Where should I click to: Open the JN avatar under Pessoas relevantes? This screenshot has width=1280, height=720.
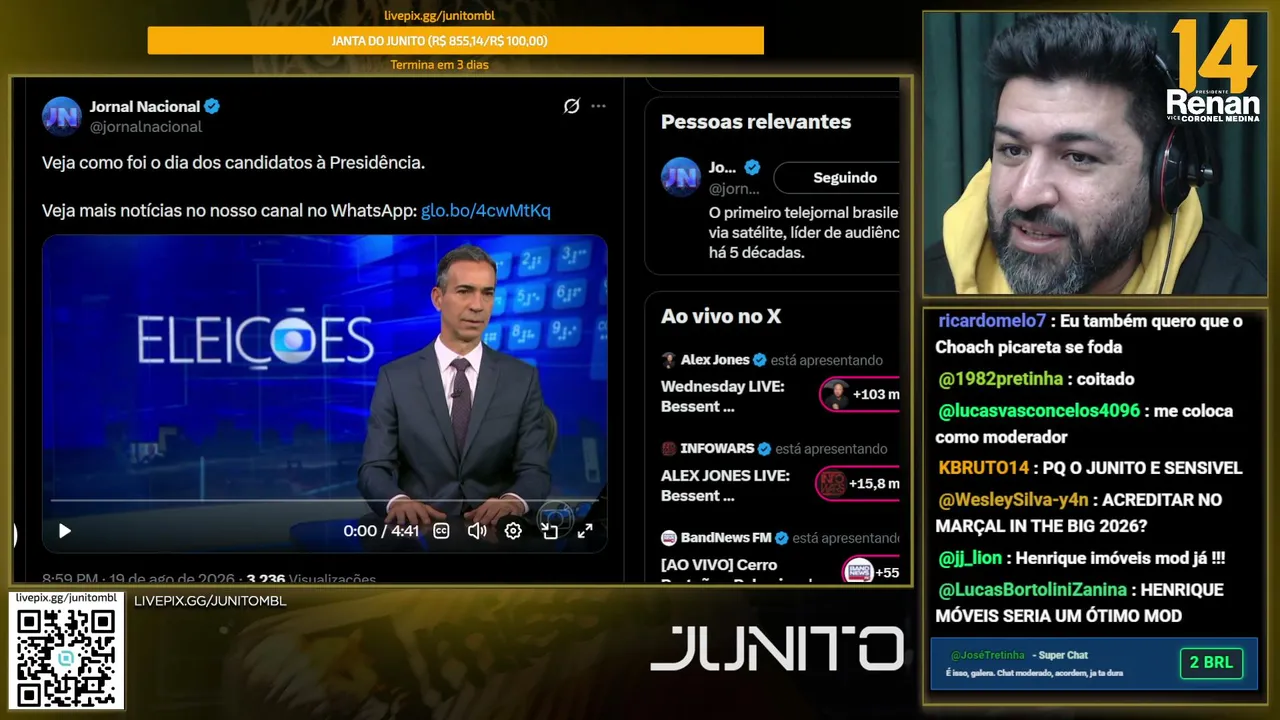point(680,177)
